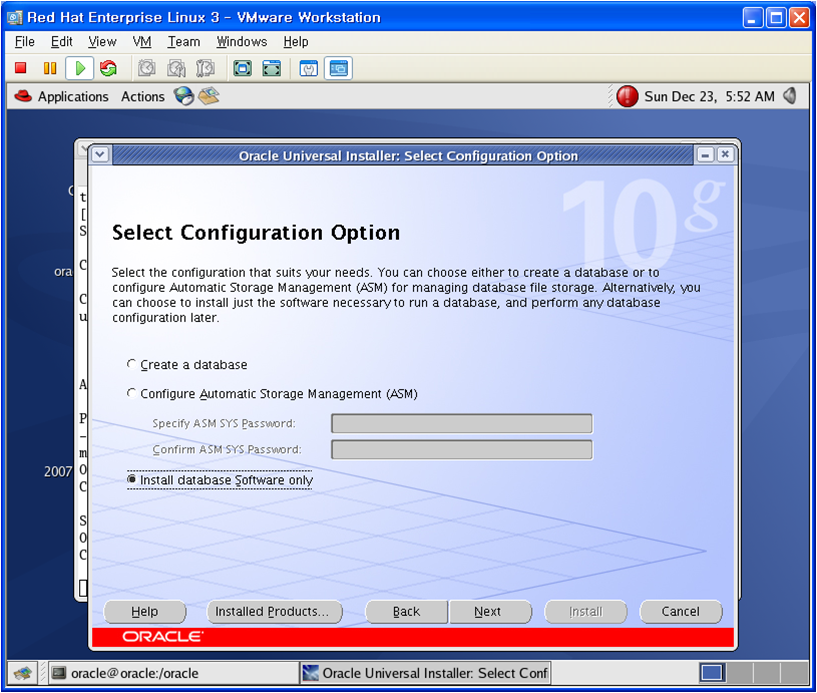
Task: Select Configure Automatic Storage Management option
Action: pyautogui.click(x=273, y=394)
